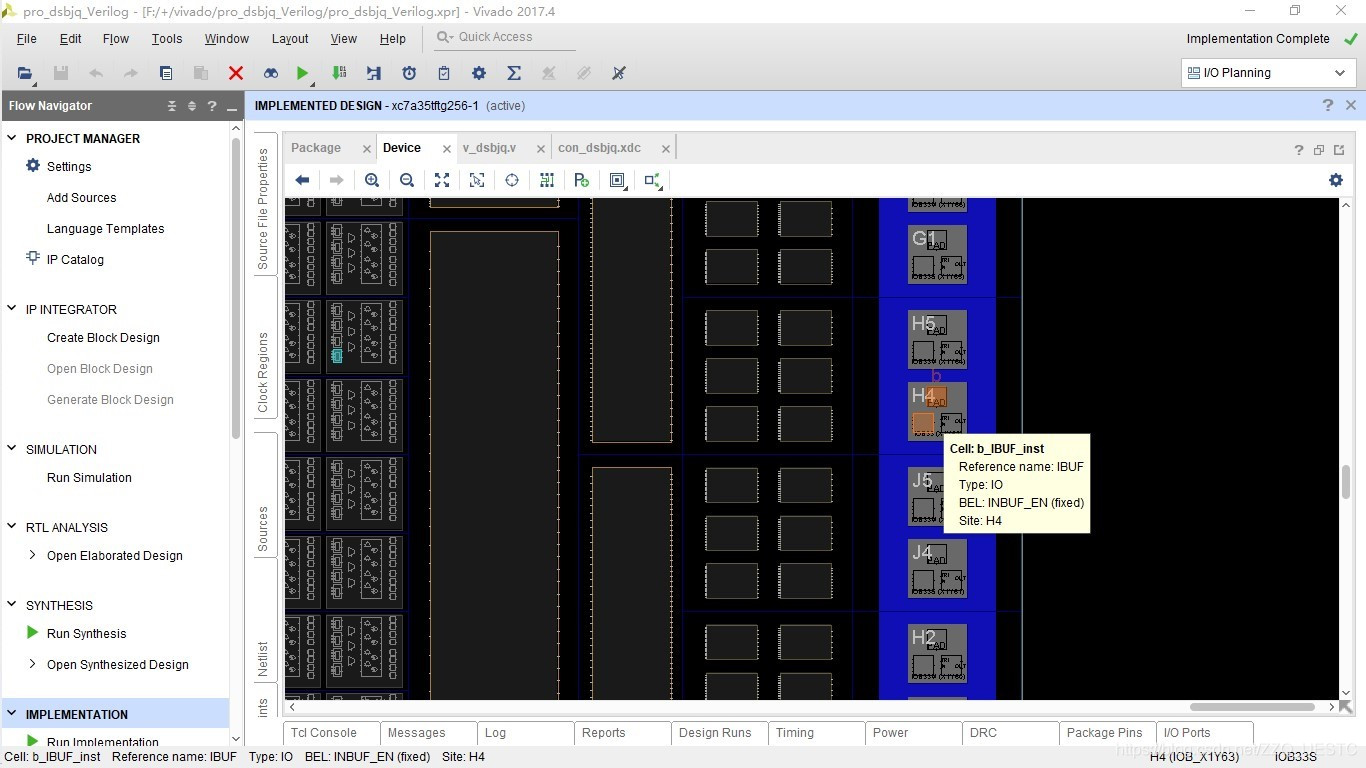
Task: Click the red X delete icon
Action: click(236, 73)
